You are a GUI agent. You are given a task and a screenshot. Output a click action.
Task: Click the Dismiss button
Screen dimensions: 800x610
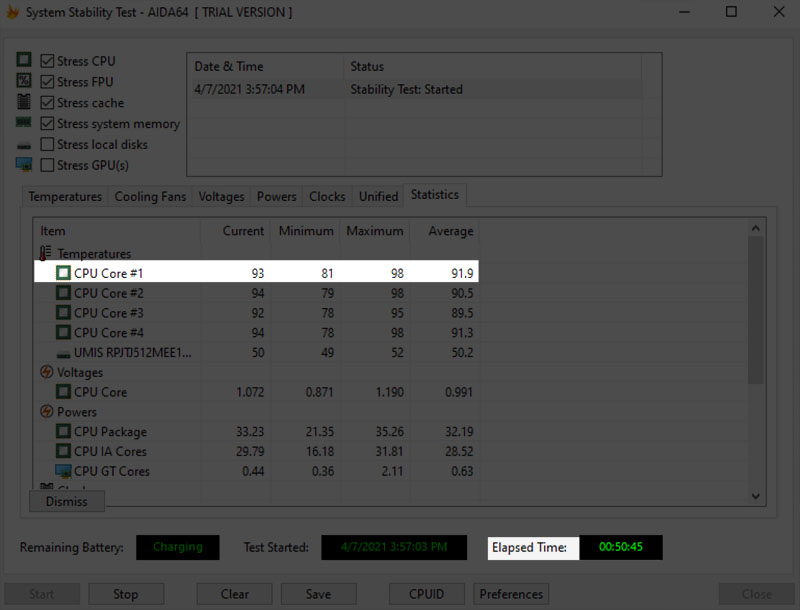click(x=67, y=501)
